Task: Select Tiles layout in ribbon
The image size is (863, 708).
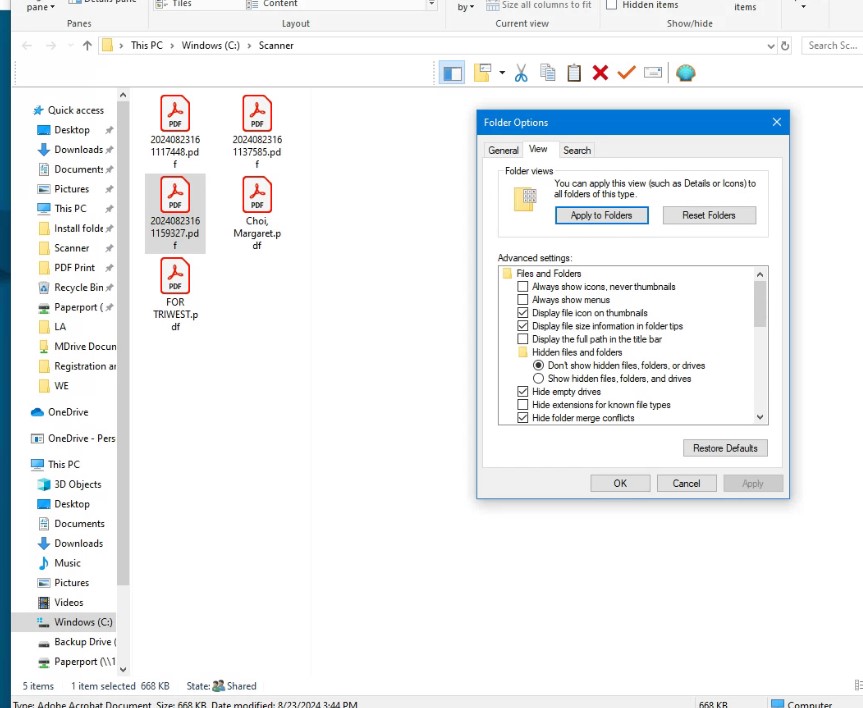Action: click(174, 4)
